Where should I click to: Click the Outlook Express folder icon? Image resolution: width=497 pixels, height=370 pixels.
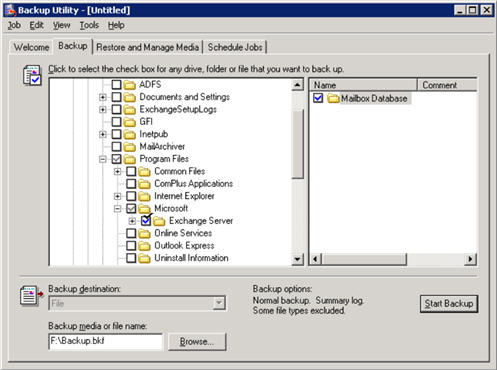click(144, 246)
